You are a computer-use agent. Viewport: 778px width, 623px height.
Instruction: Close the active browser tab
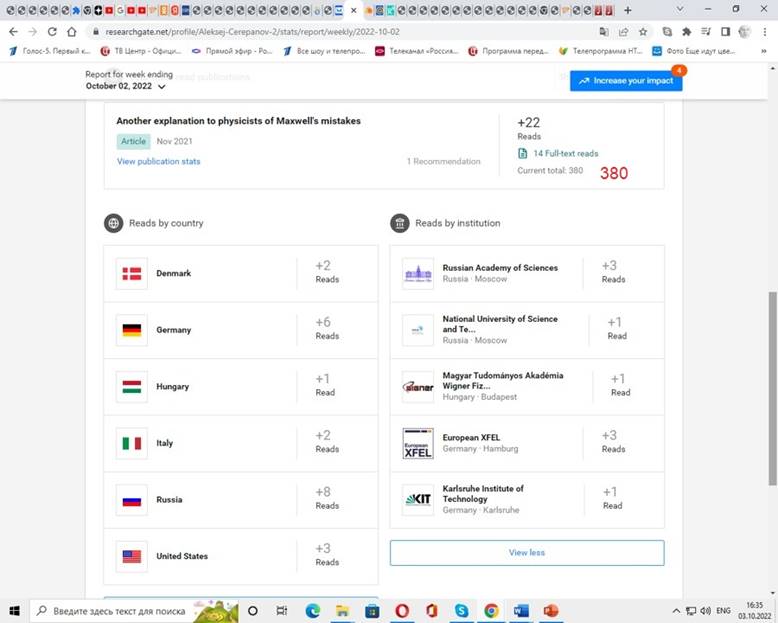[x=354, y=10]
